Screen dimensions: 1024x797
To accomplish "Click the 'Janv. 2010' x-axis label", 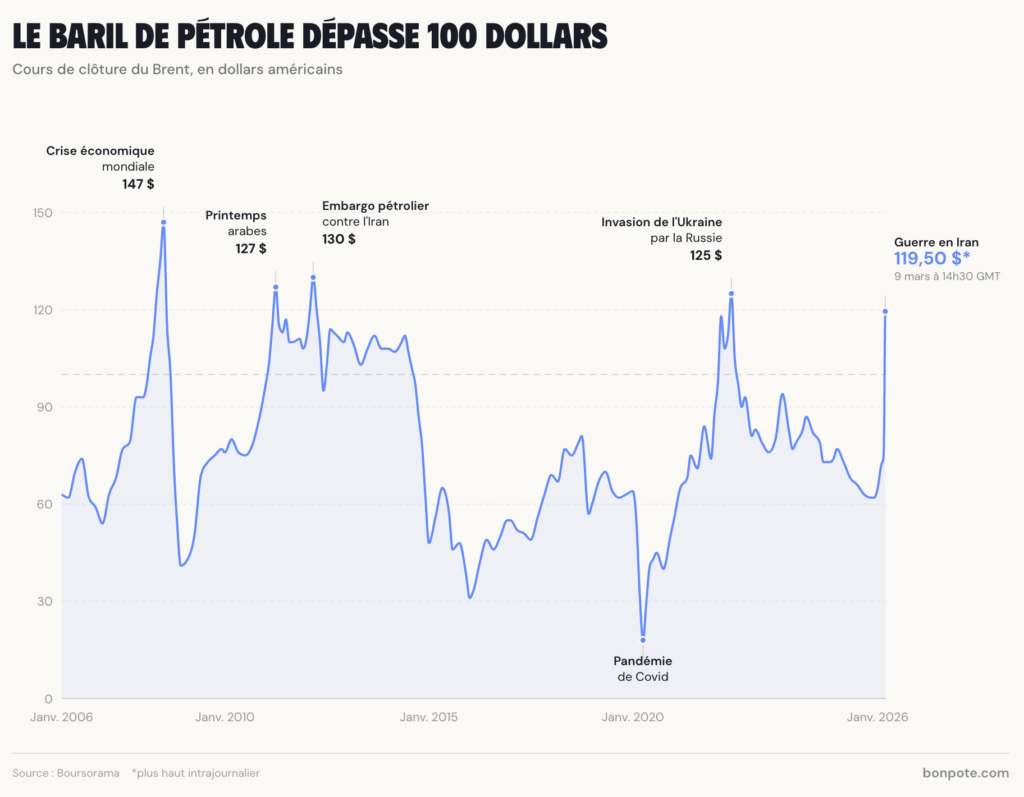I will click(225, 717).
